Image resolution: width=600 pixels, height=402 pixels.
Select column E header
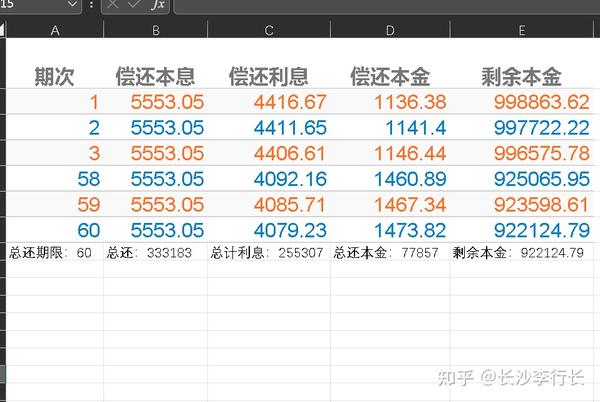[x=522, y=30]
